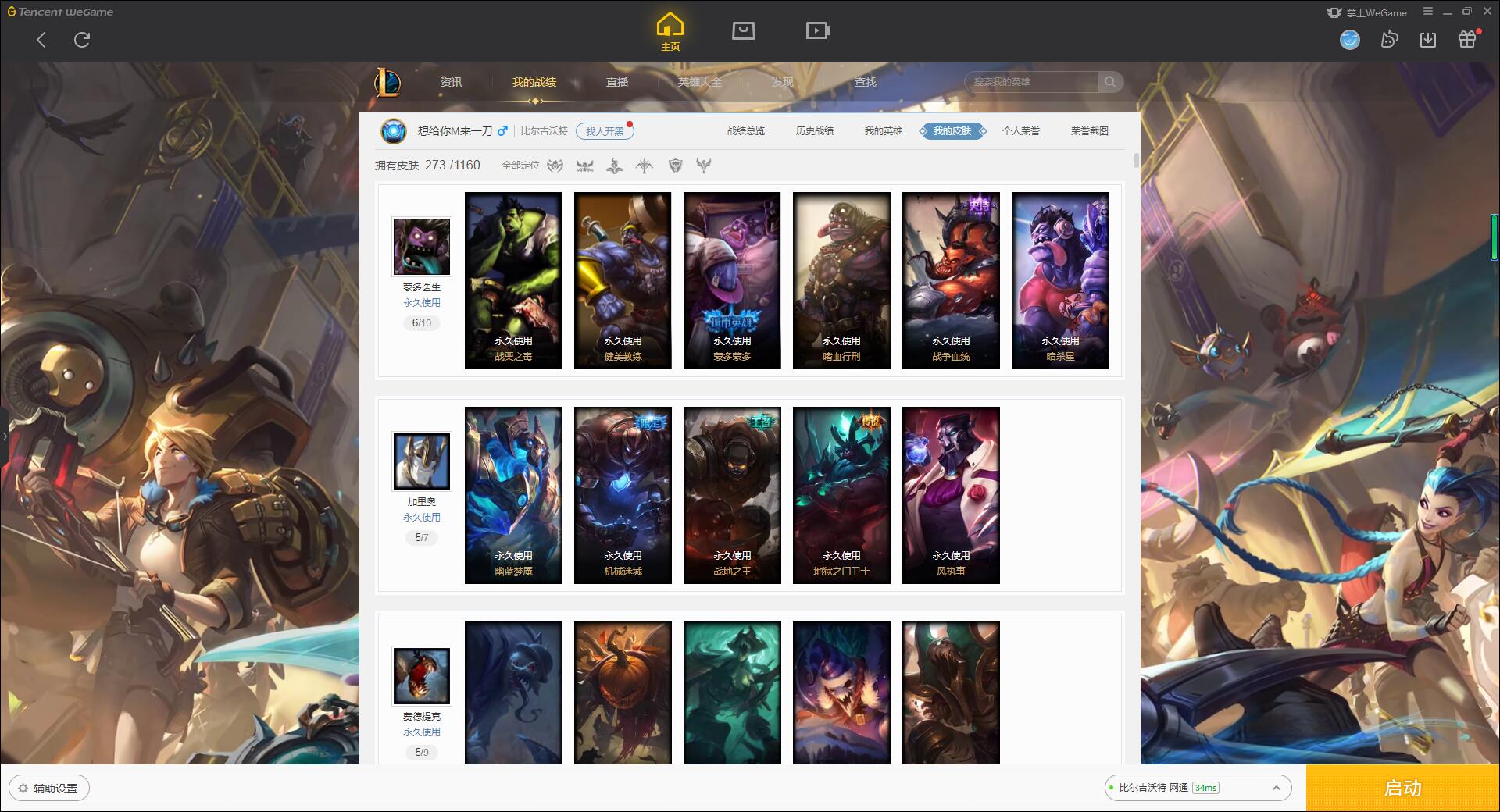The image size is (1500, 812).
Task: Click the skin list vertical scrollbar
Action: point(1136,160)
